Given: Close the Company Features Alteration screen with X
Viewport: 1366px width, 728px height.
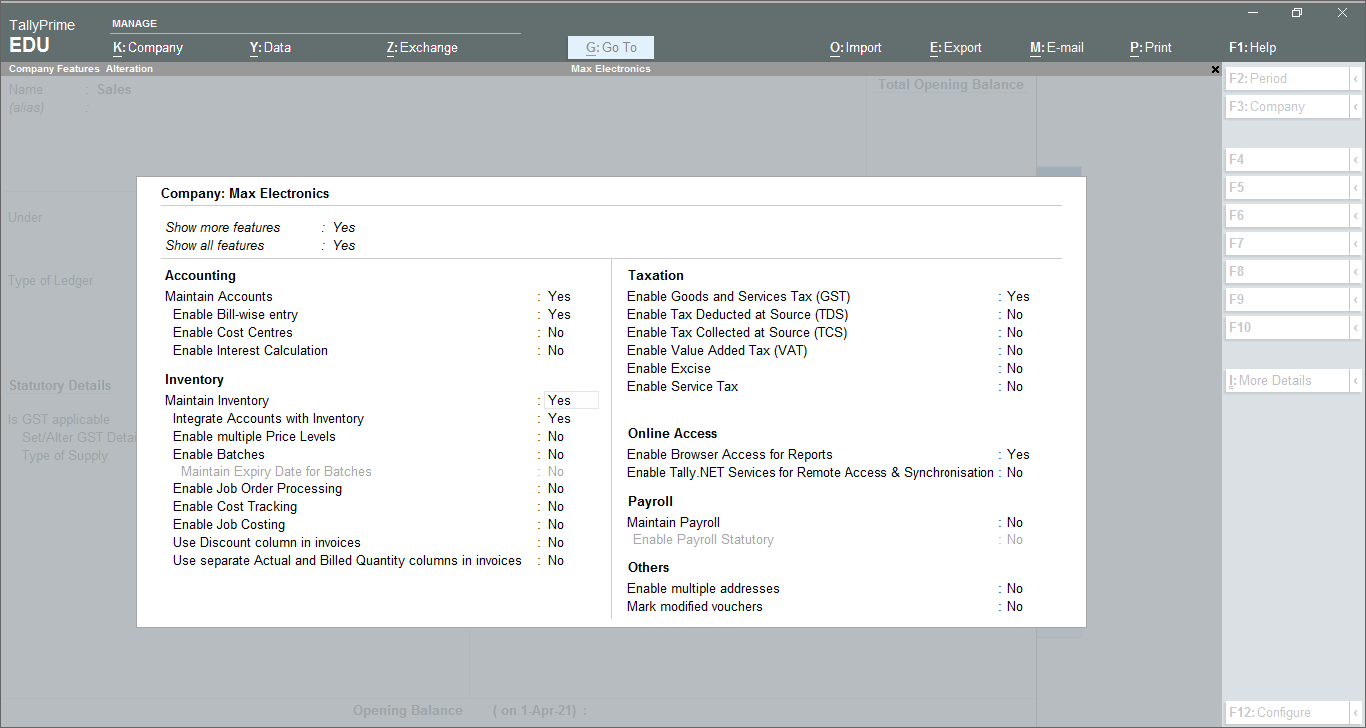Looking at the screenshot, I should [x=1215, y=70].
